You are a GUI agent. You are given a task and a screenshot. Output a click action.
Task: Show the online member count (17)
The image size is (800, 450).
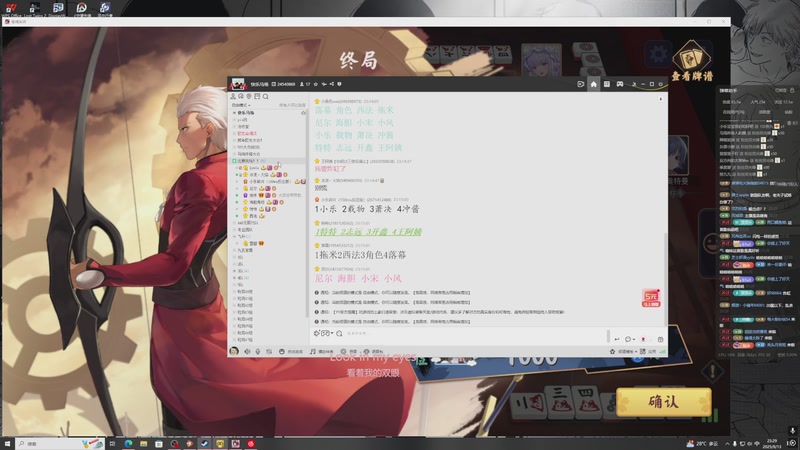305,84
